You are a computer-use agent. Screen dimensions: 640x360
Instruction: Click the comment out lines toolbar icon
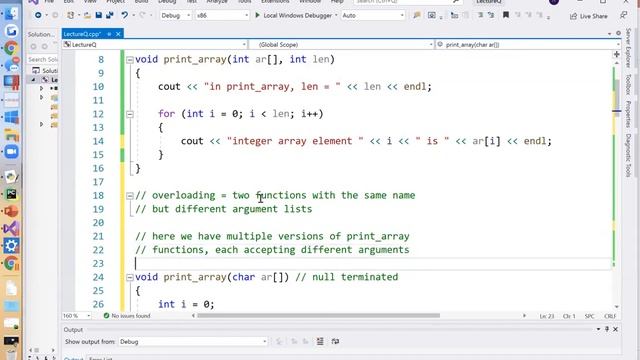coord(480,16)
